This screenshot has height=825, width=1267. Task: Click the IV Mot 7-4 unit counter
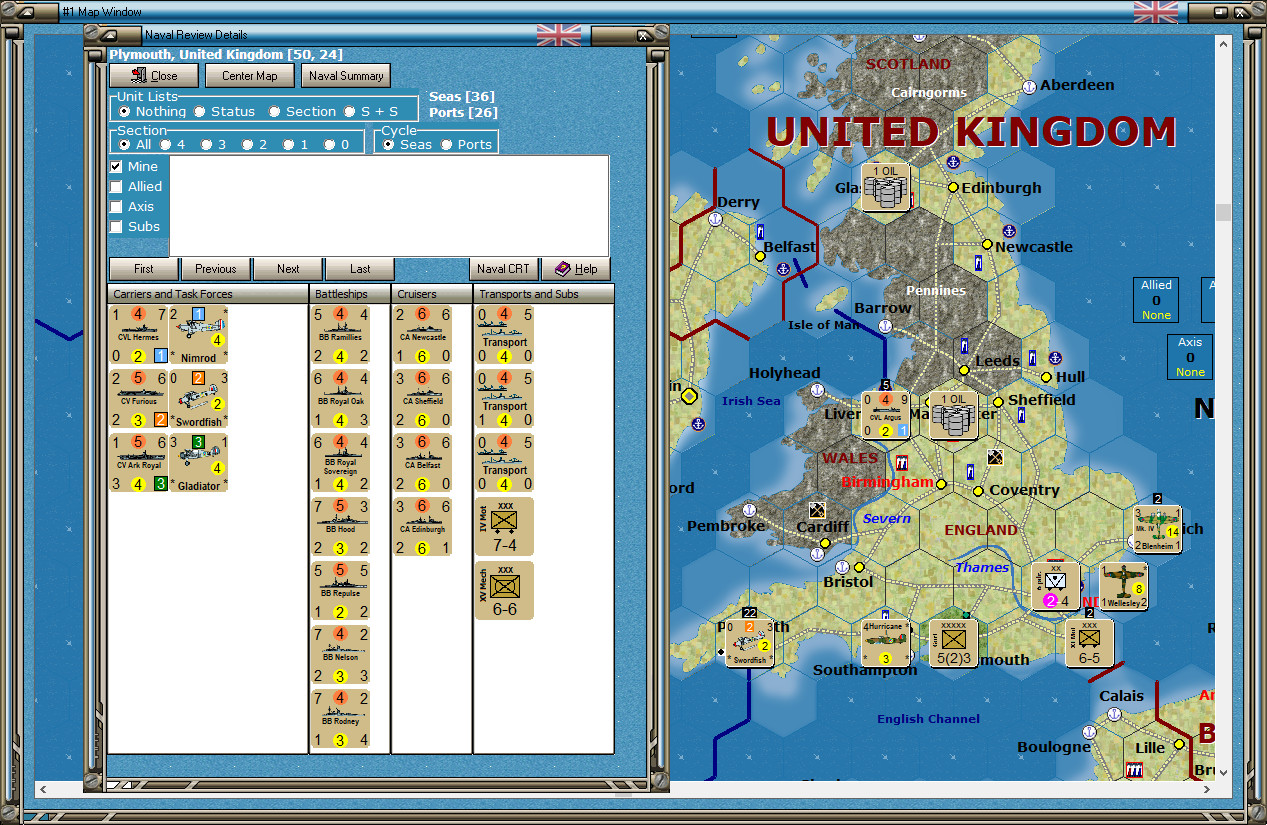[x=504, y=526]
